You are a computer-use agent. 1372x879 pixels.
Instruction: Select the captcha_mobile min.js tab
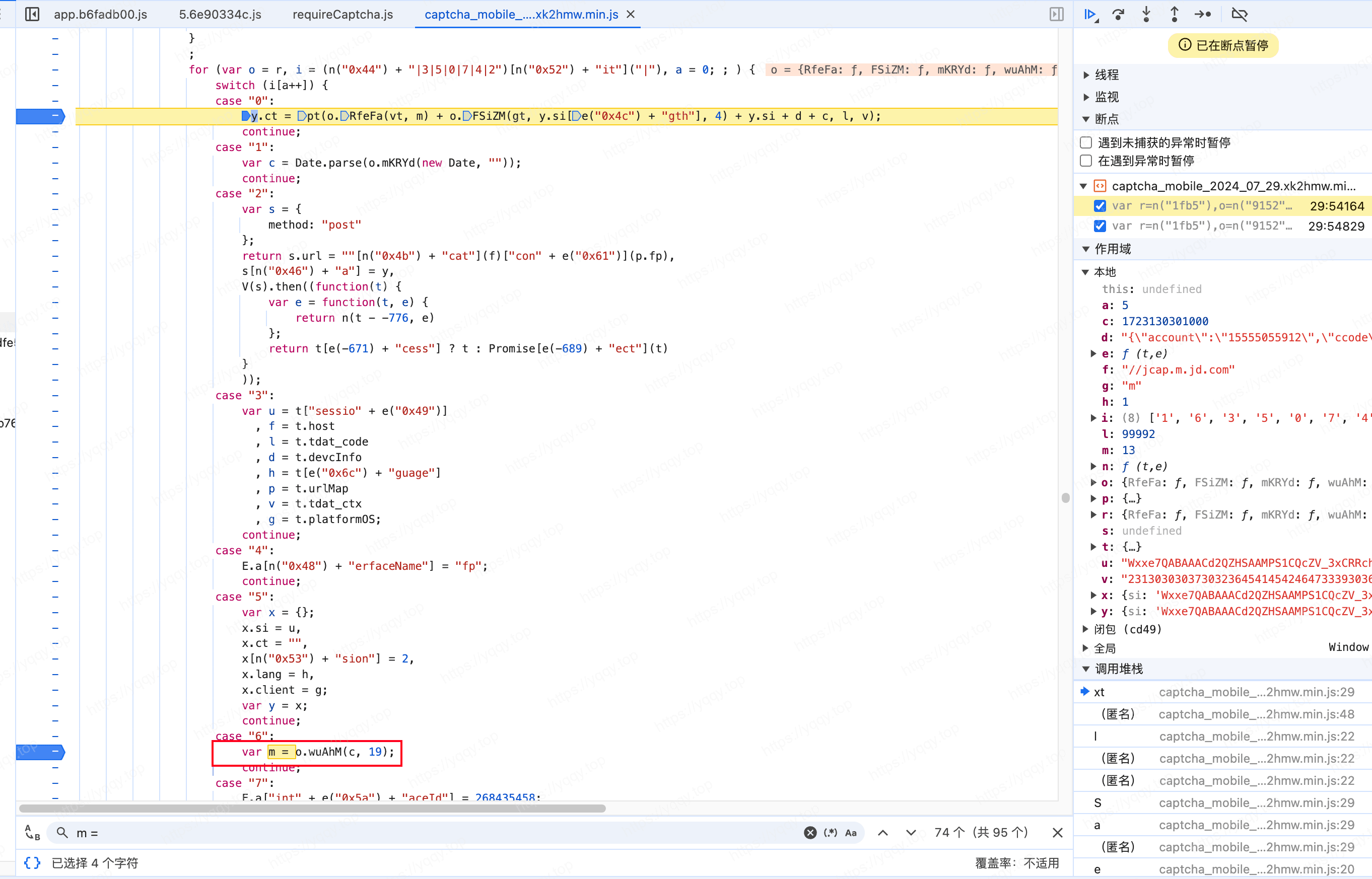point(521,14)
